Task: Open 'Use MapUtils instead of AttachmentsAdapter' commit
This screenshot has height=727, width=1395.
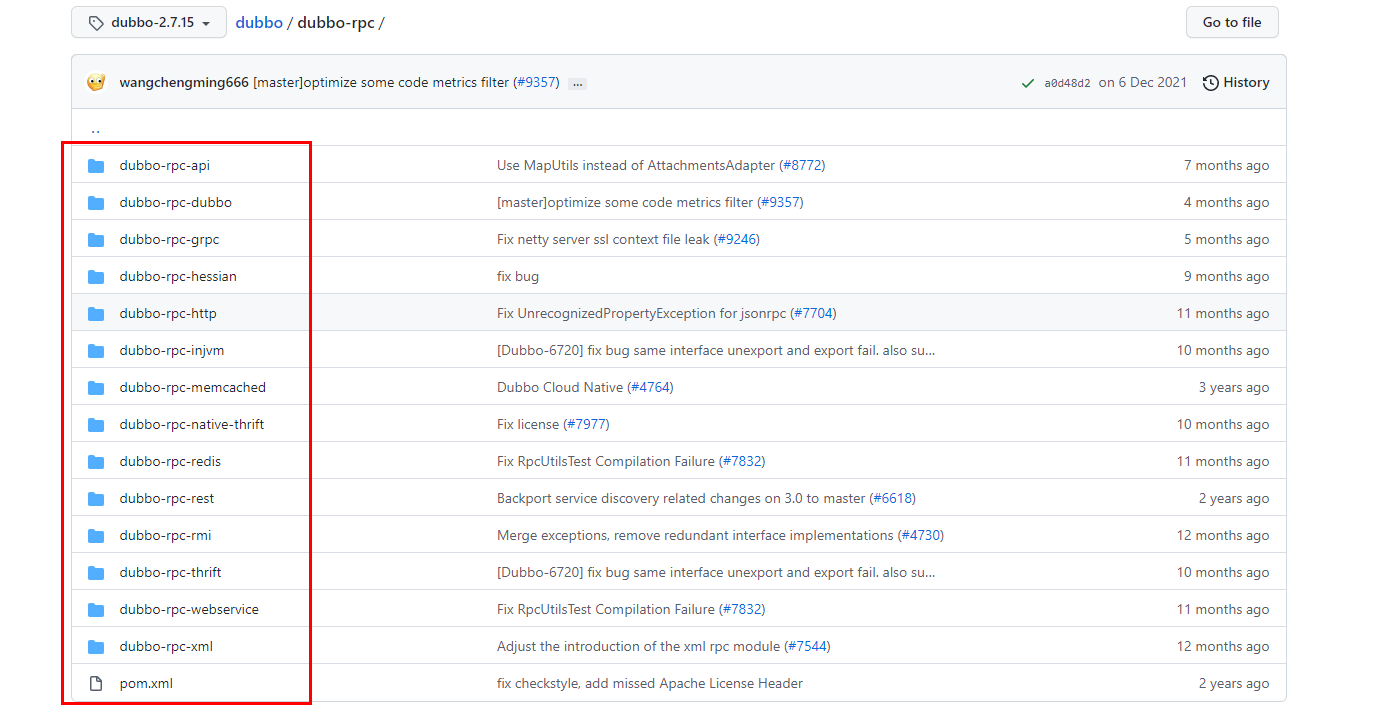Action: click(x=636, y=165)
